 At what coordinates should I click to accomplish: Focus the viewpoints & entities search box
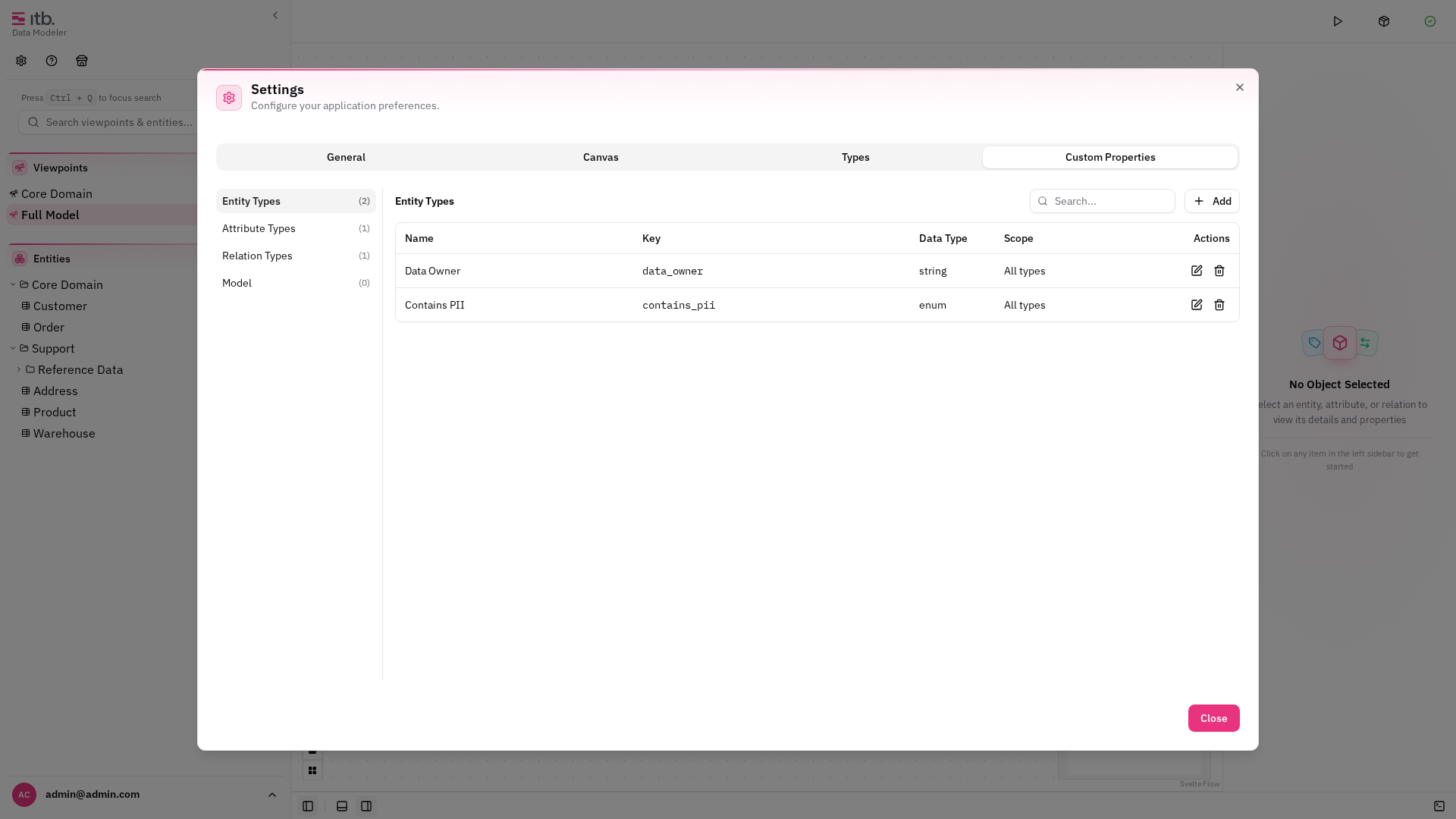click(108, 122)
